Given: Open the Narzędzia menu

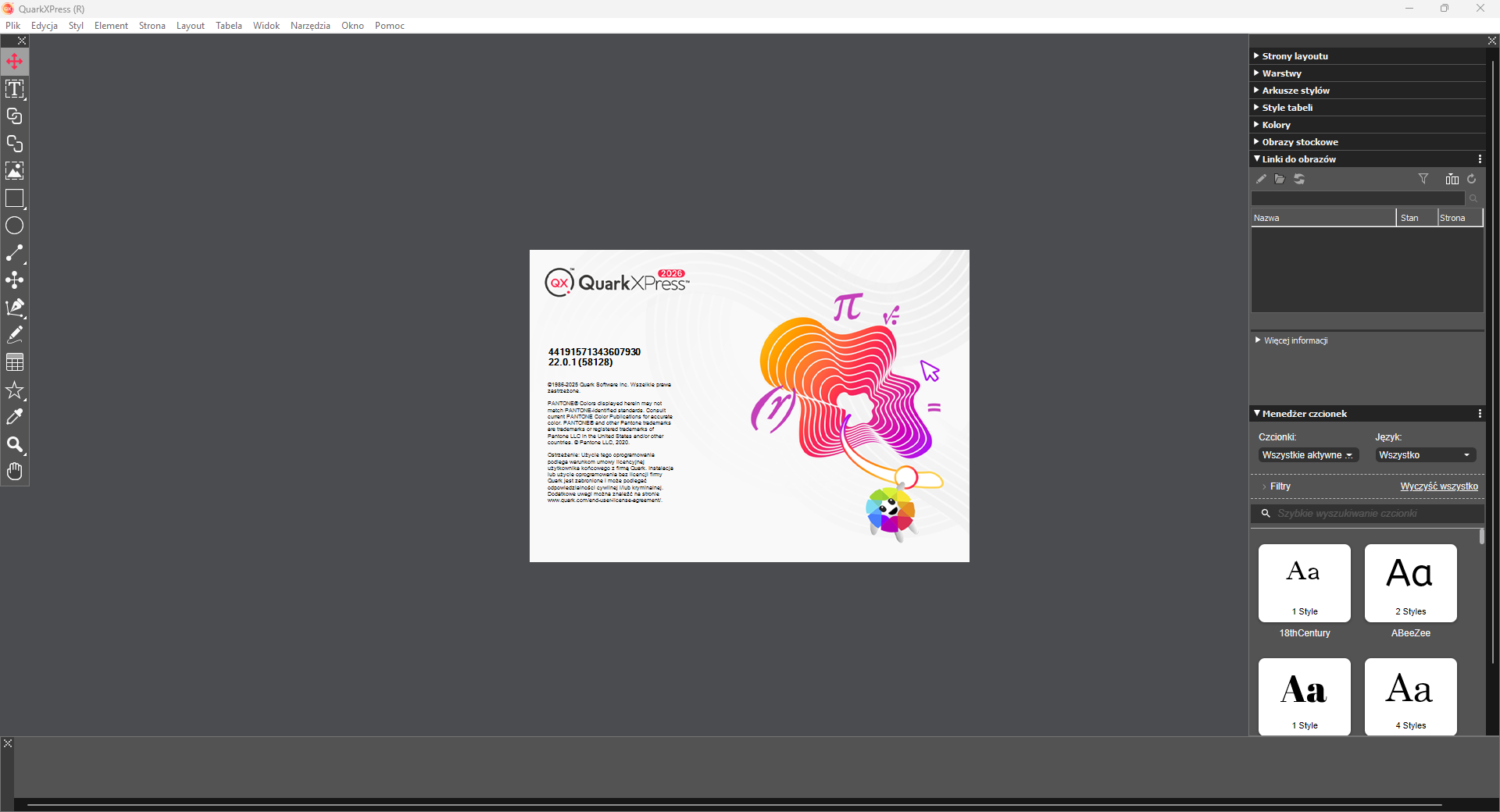Looking at the screenshot, I should [310, 26].
